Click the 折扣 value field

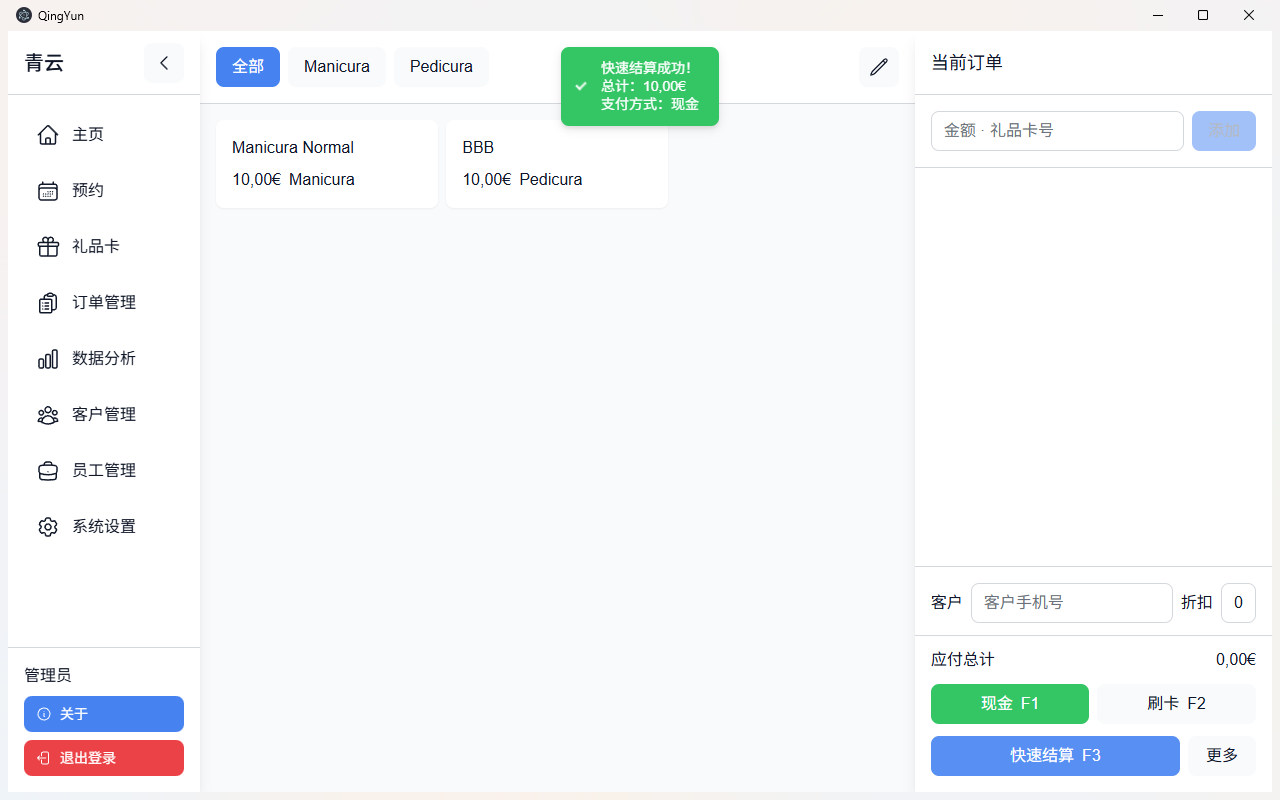1238,603
